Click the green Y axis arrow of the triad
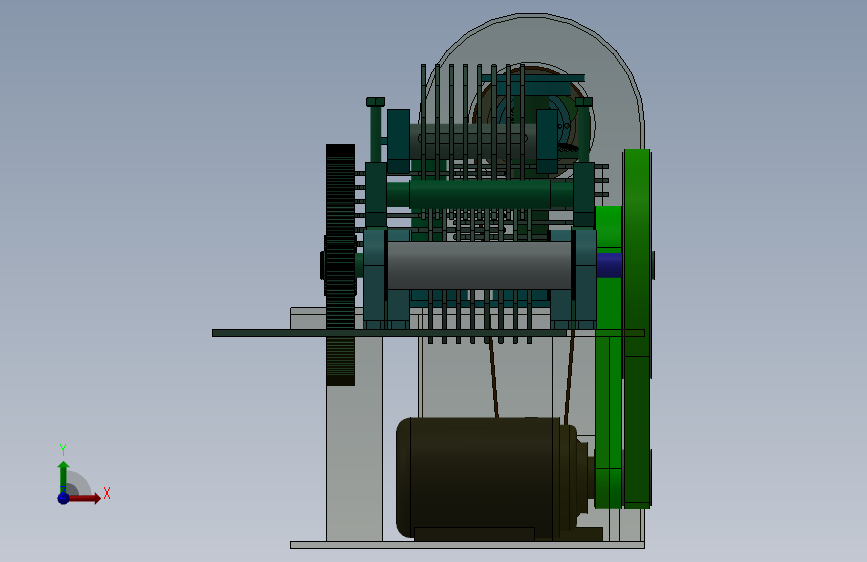Viewport: 867px width, 562px height. (x=63, y=477)
